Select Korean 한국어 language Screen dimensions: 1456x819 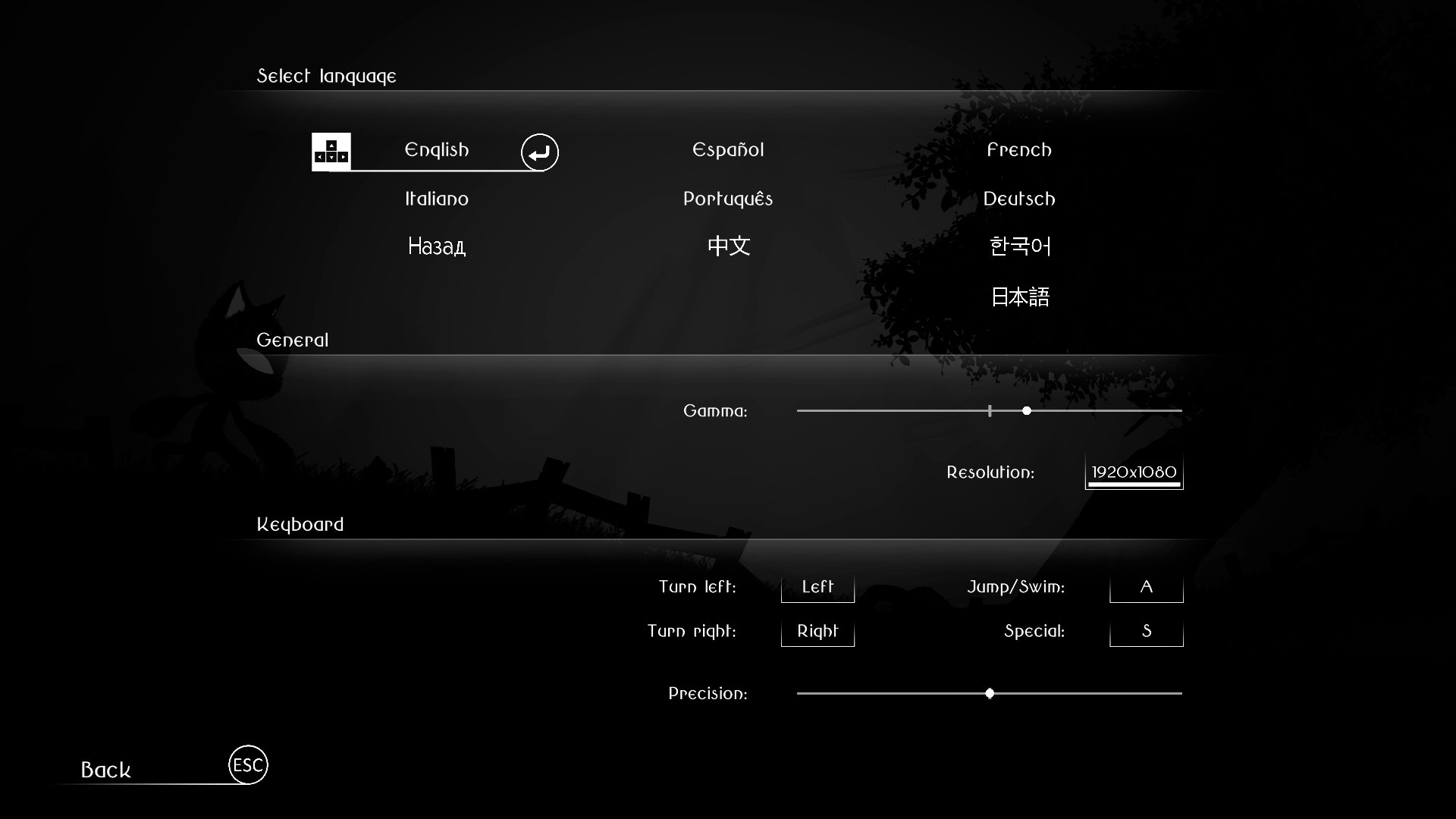click(x=1020, y=246)
